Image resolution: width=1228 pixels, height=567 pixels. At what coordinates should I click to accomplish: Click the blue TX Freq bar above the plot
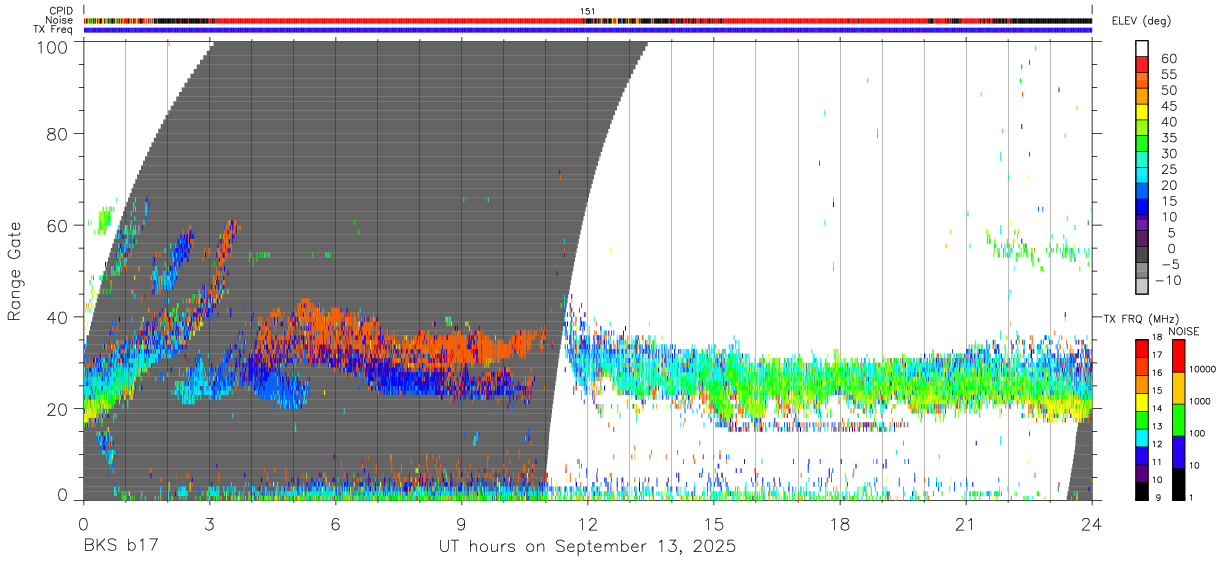point(588,30)
